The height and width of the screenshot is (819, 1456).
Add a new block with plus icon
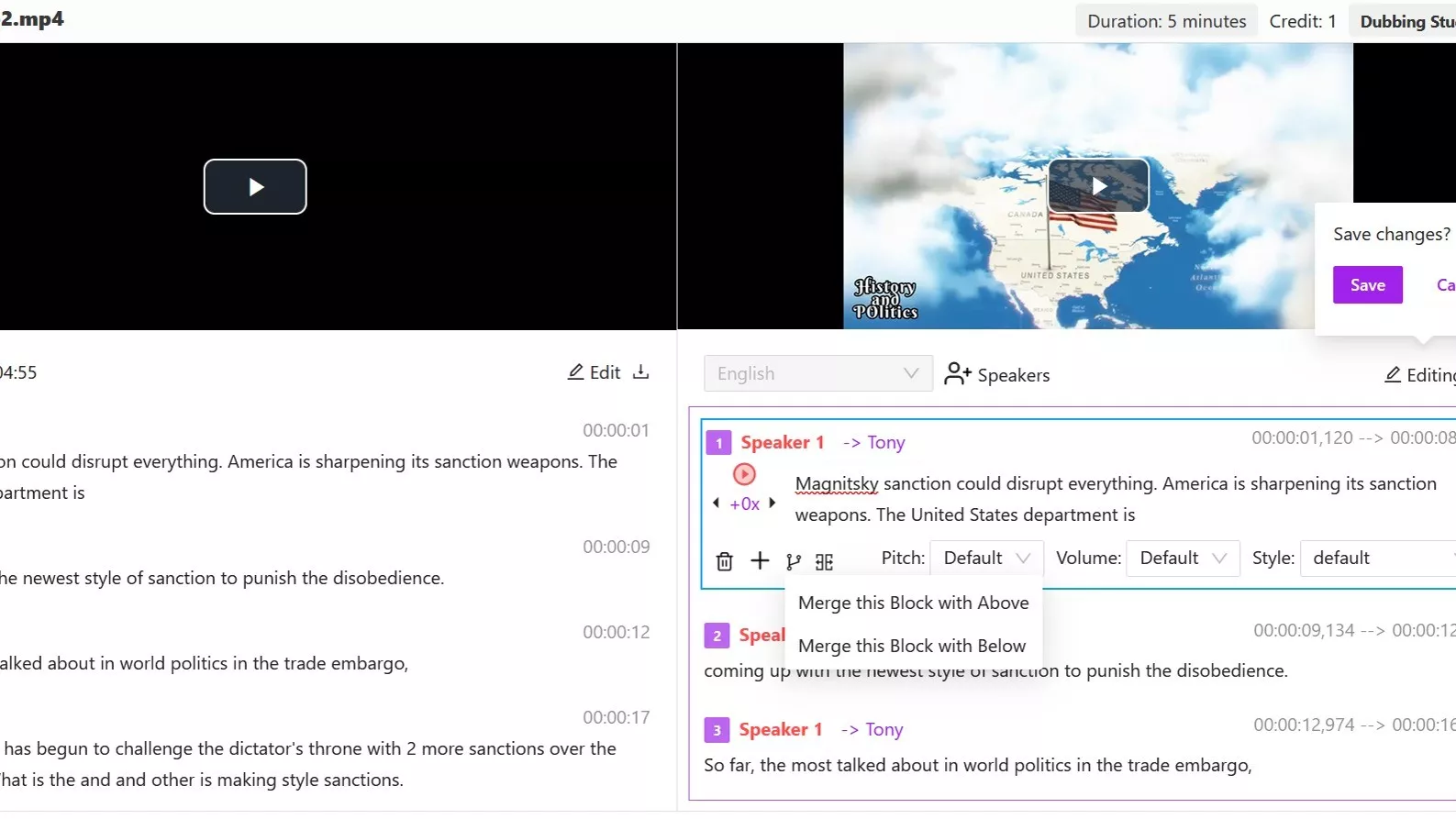(760, 560)
